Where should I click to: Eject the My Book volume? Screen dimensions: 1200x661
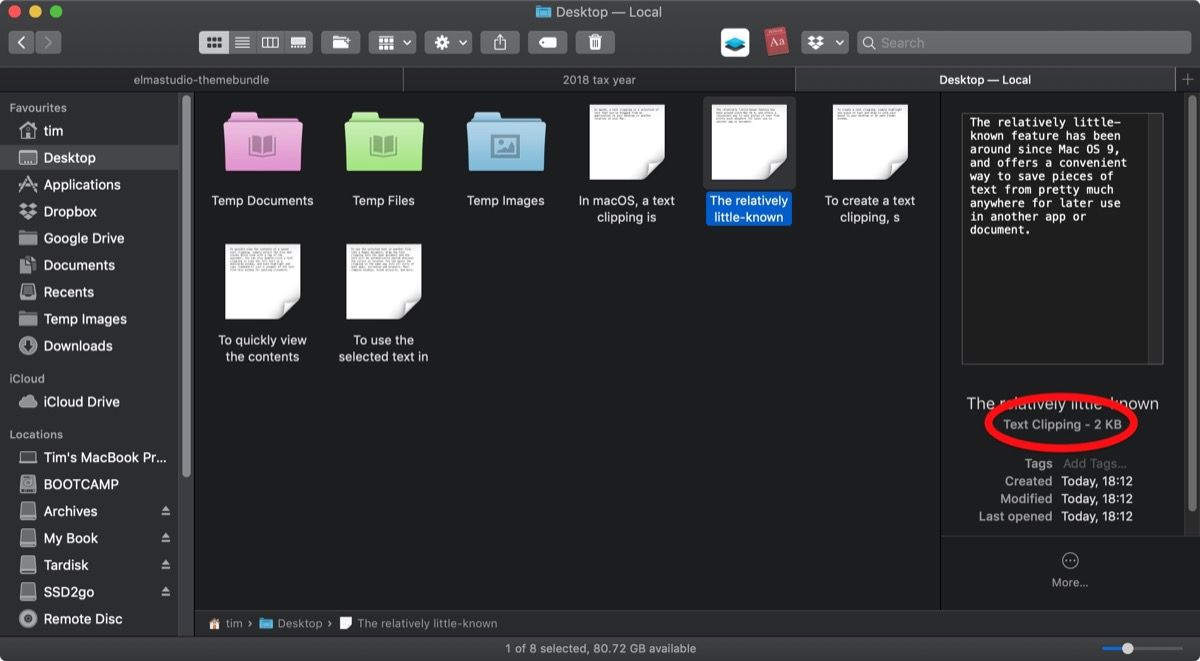point(166,538)
